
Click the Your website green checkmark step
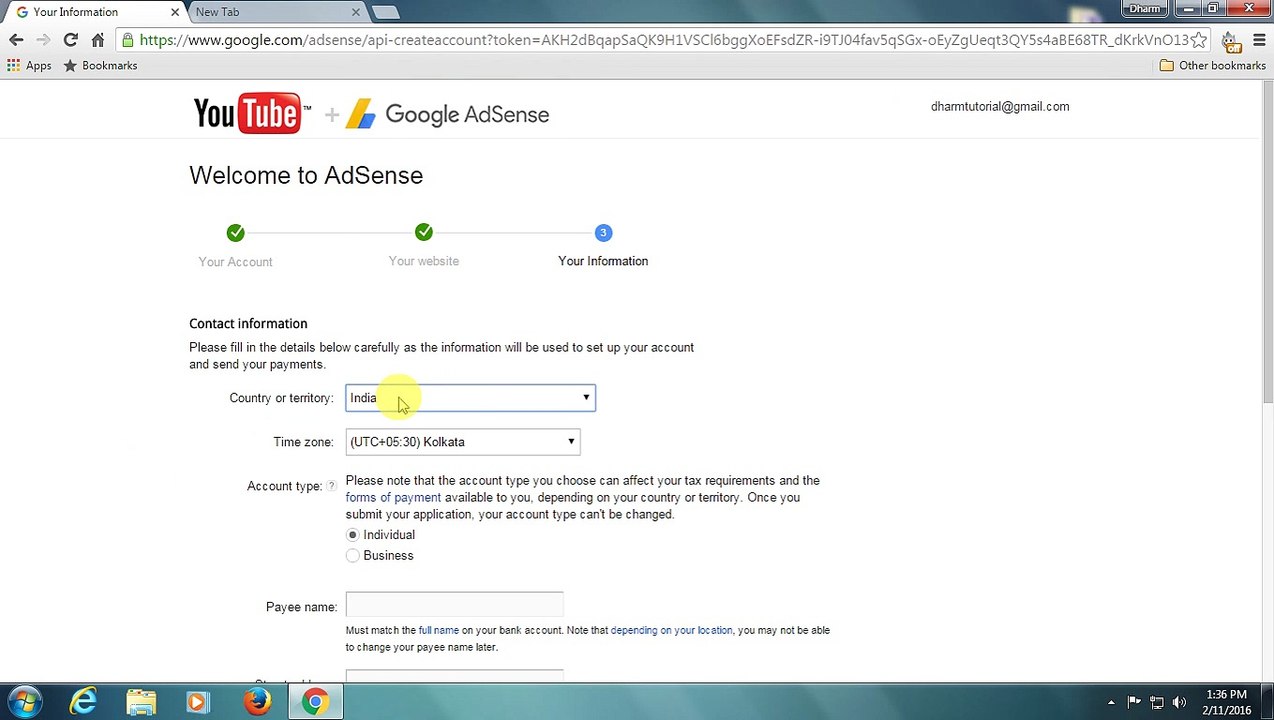click(x=424, y=232)
